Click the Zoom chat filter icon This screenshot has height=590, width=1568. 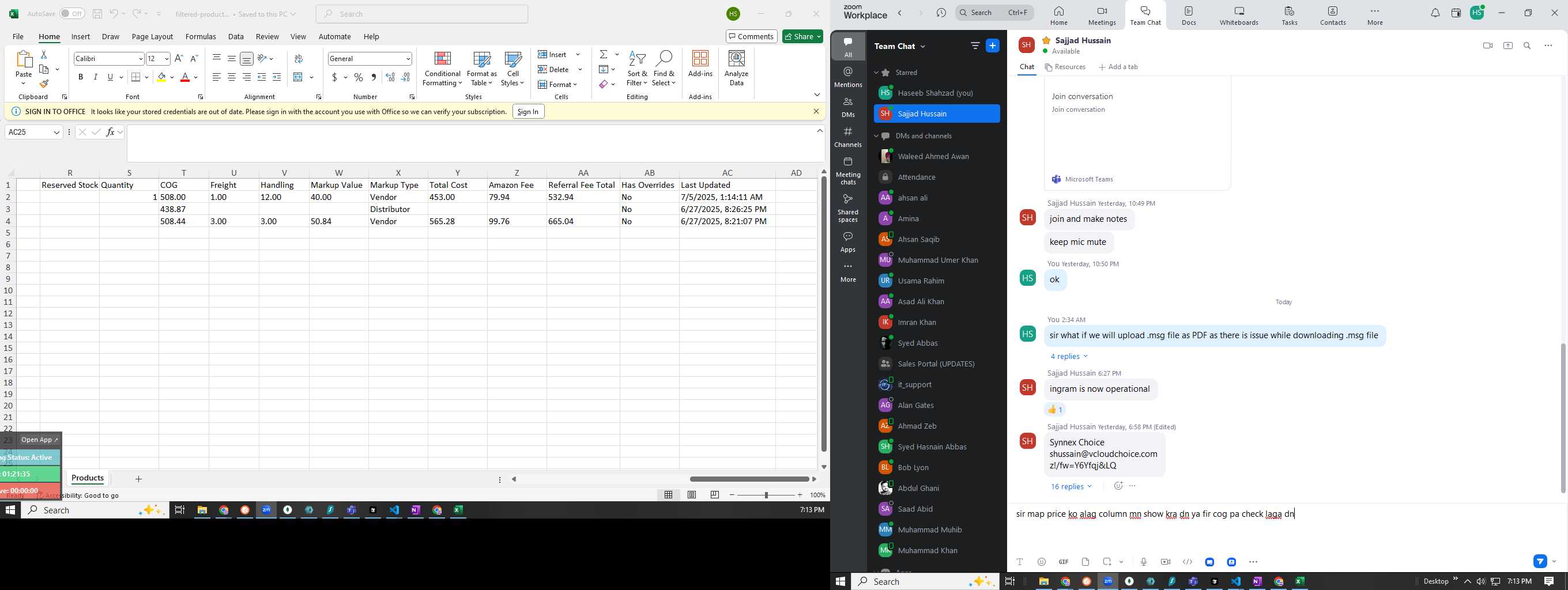coord(974,46)
